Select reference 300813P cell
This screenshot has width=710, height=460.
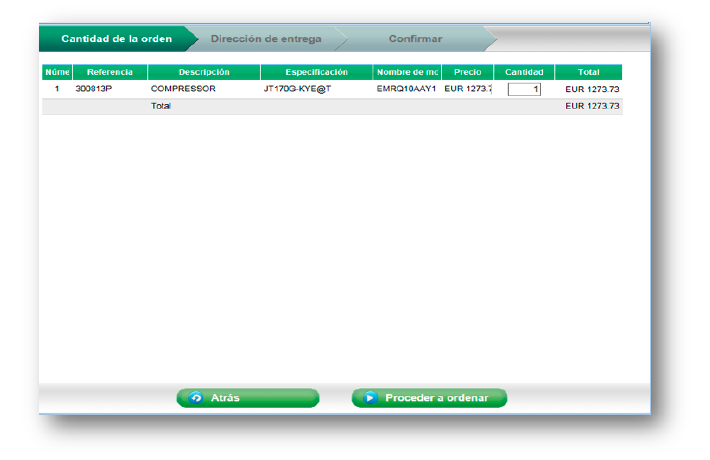click(x=94, y=89)
